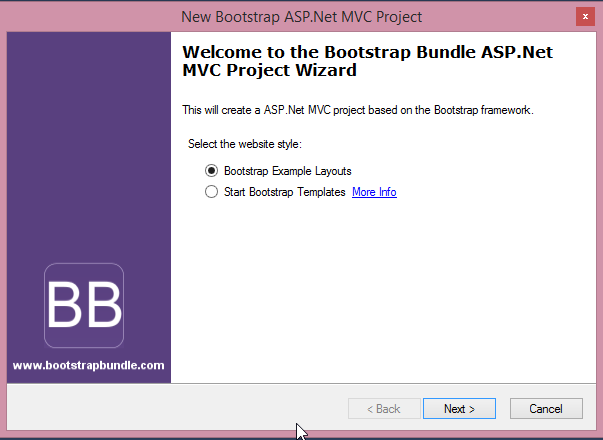The width and height of the screenshot is (603, 440).
Task: Close the wizard with the red X button
Action: coord(585,17)
